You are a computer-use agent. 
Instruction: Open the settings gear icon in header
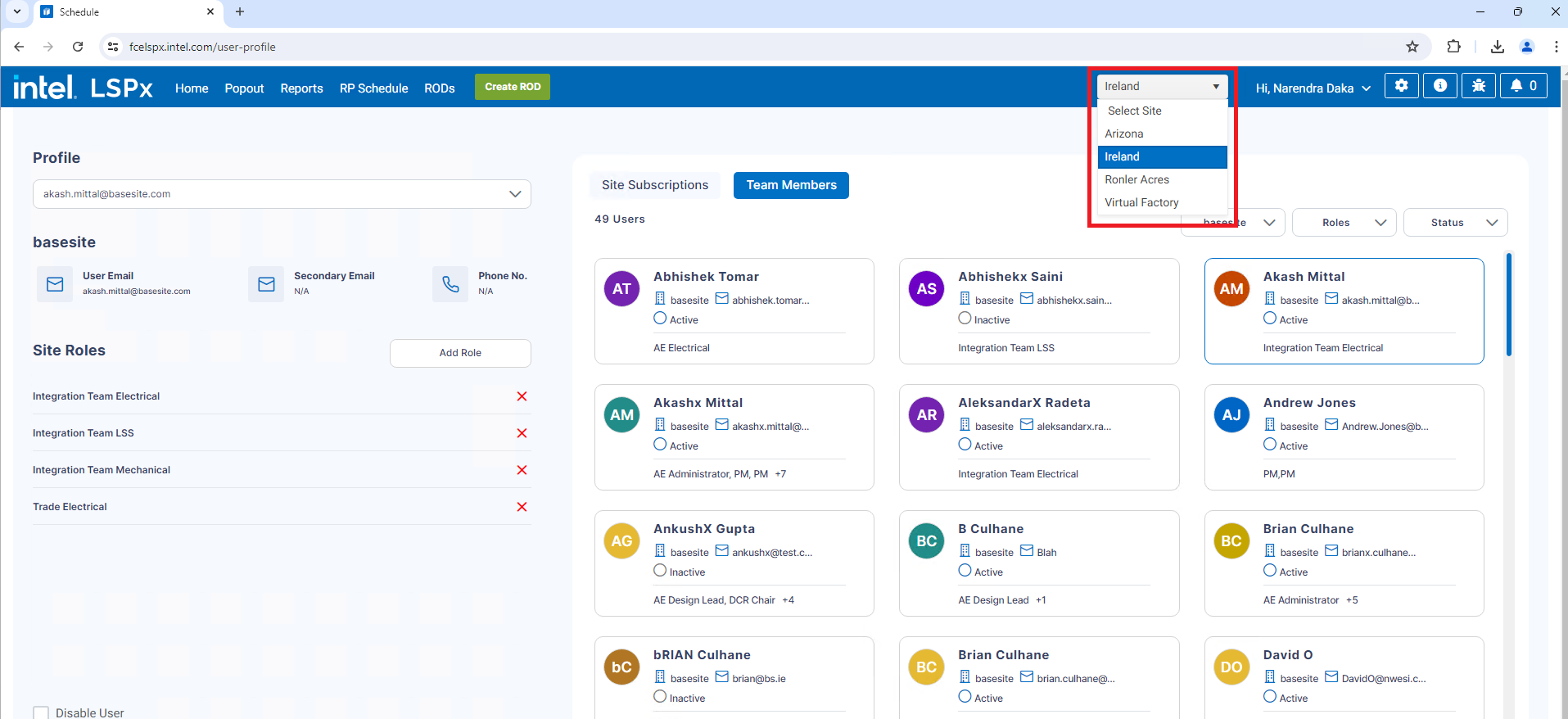(x=1401, y=86)
